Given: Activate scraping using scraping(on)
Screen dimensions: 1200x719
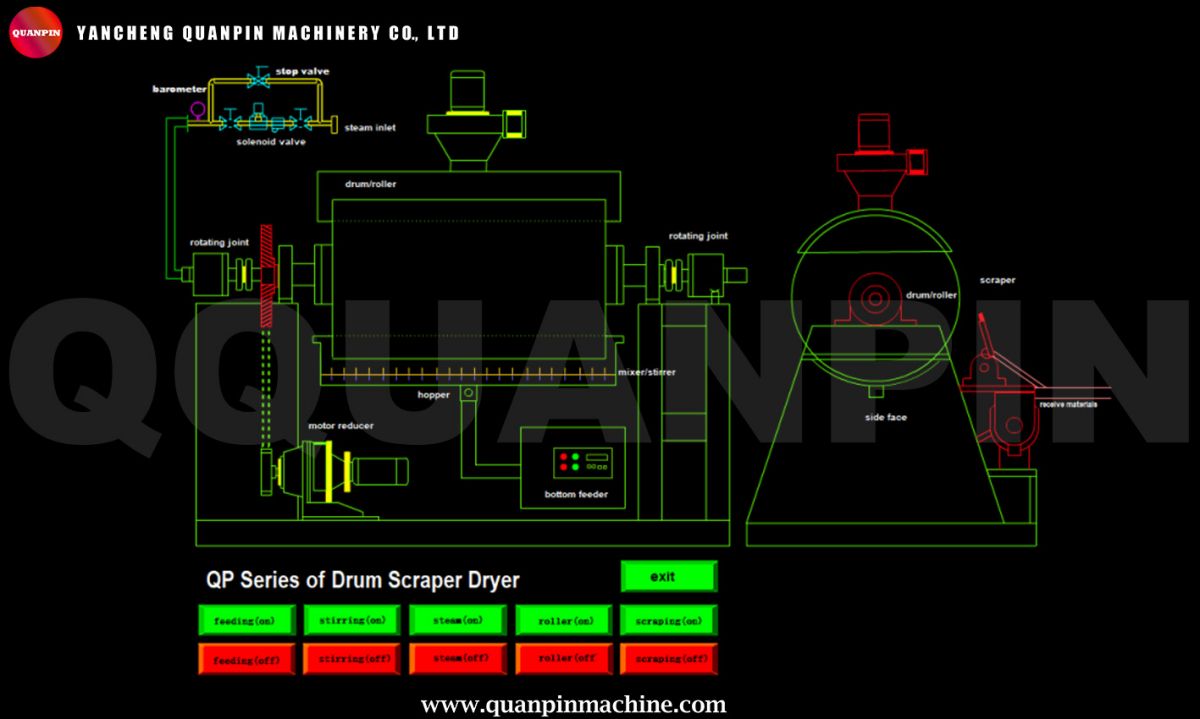Looking at the screenshot, I should 669,620.
